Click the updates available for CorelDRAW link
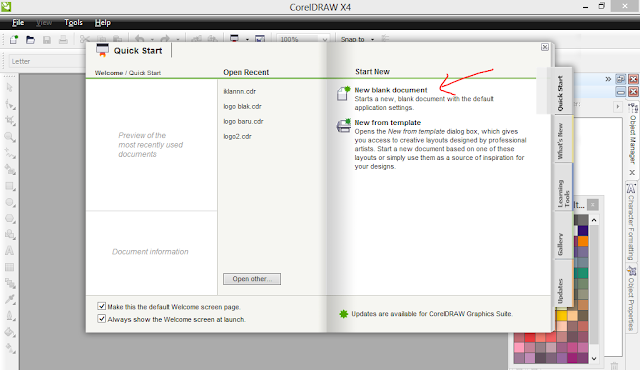The width and height of the screenshot is (640, 370). tap(431, 314)
